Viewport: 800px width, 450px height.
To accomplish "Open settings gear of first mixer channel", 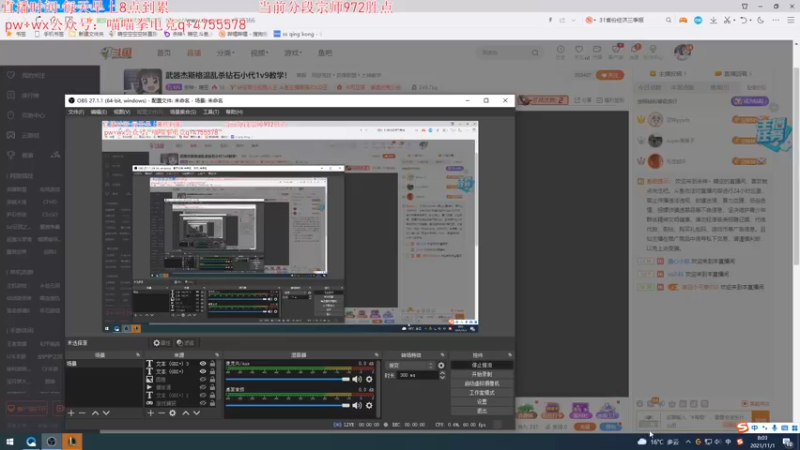I will click(369, 379).
